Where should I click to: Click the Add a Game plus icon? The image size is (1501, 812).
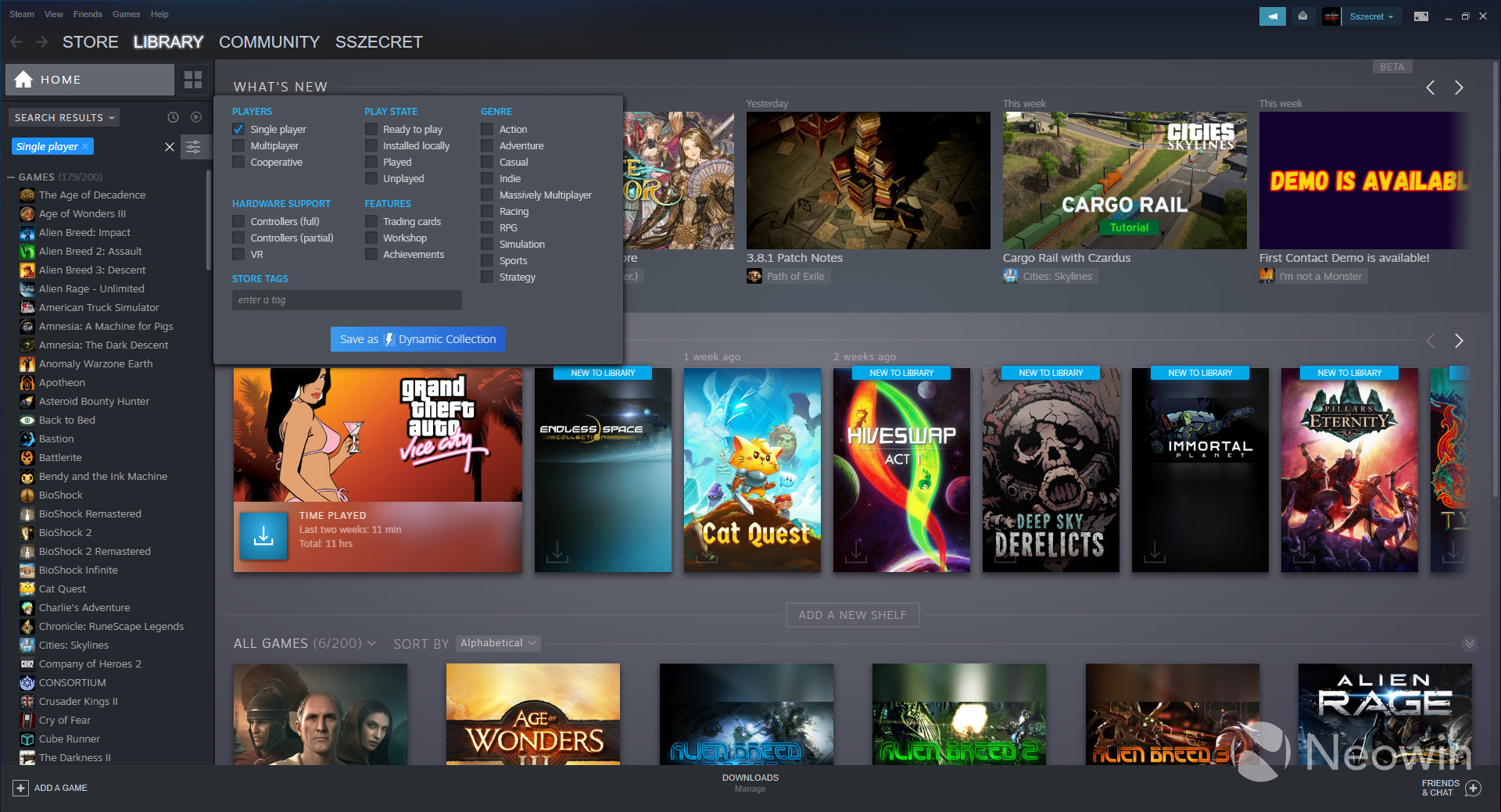pyautogui.click(x=21, y=788)
